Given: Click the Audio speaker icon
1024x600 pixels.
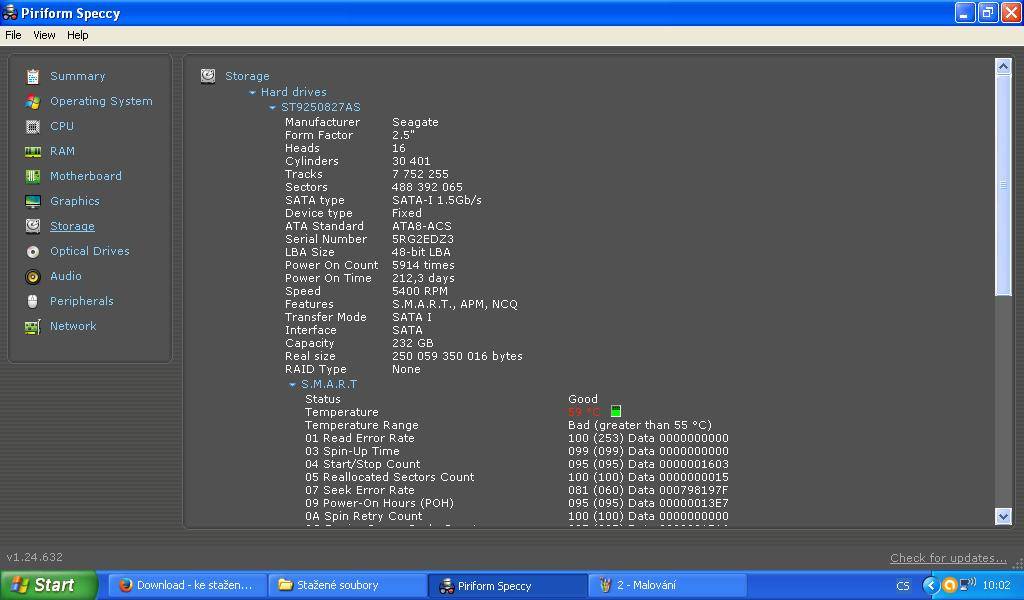Looking at the screenshot, I should click(x=33, y=277).
